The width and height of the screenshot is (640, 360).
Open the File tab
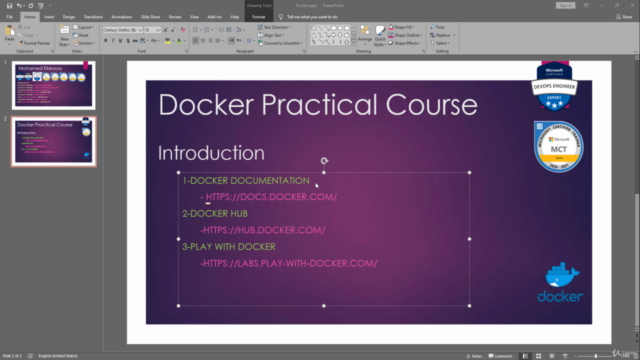tap(10, 17)
